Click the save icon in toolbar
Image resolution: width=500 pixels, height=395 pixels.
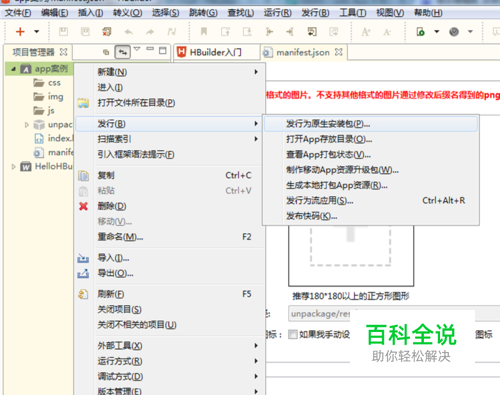pos(63,32)
